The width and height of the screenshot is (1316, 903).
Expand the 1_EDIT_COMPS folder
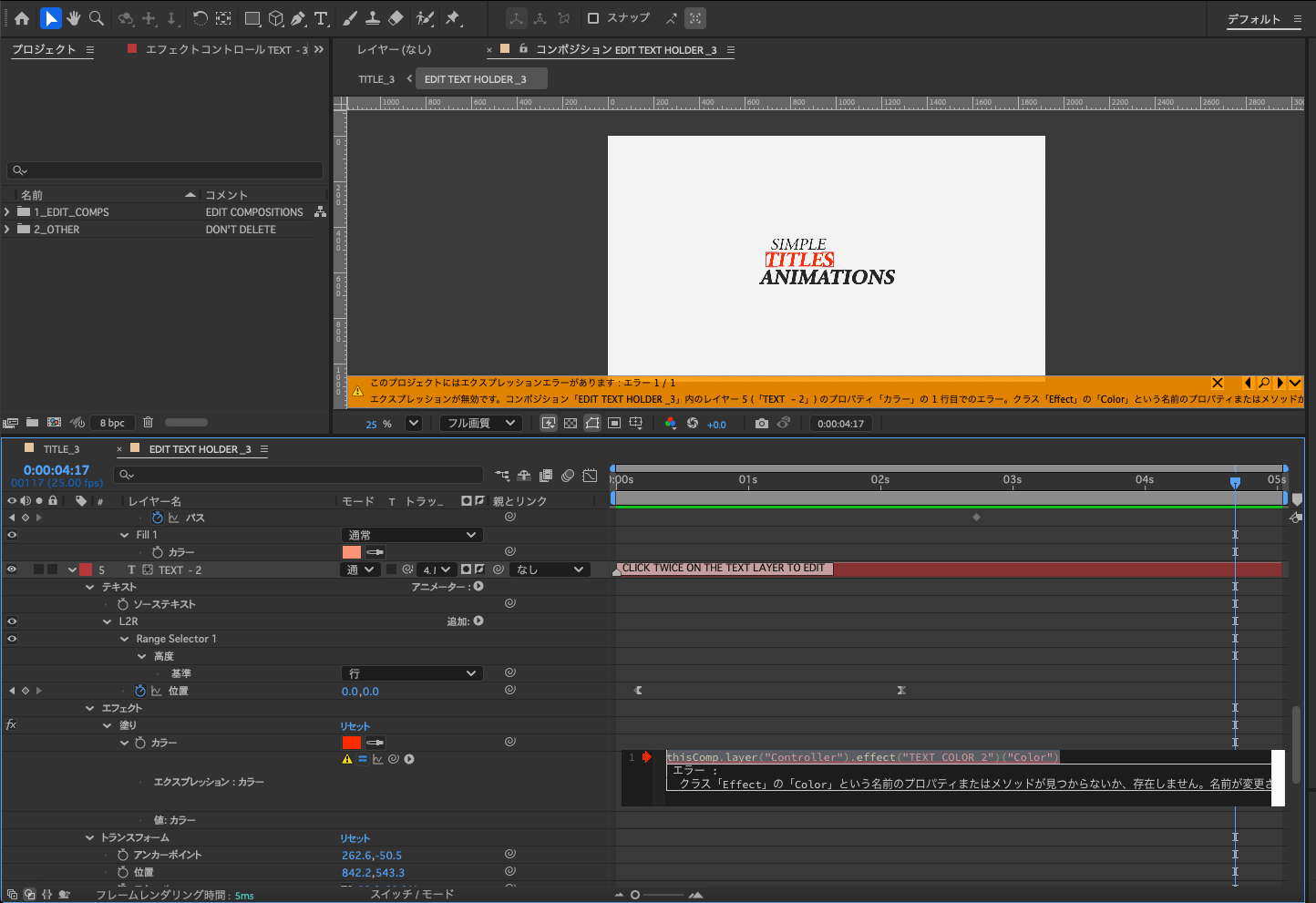pos(7,212)
